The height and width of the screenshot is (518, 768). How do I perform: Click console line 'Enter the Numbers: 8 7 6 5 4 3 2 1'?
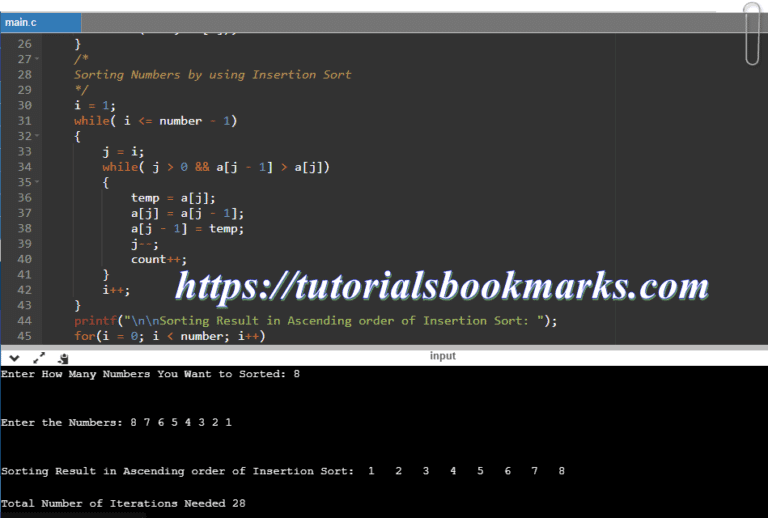tap(116, 423)
